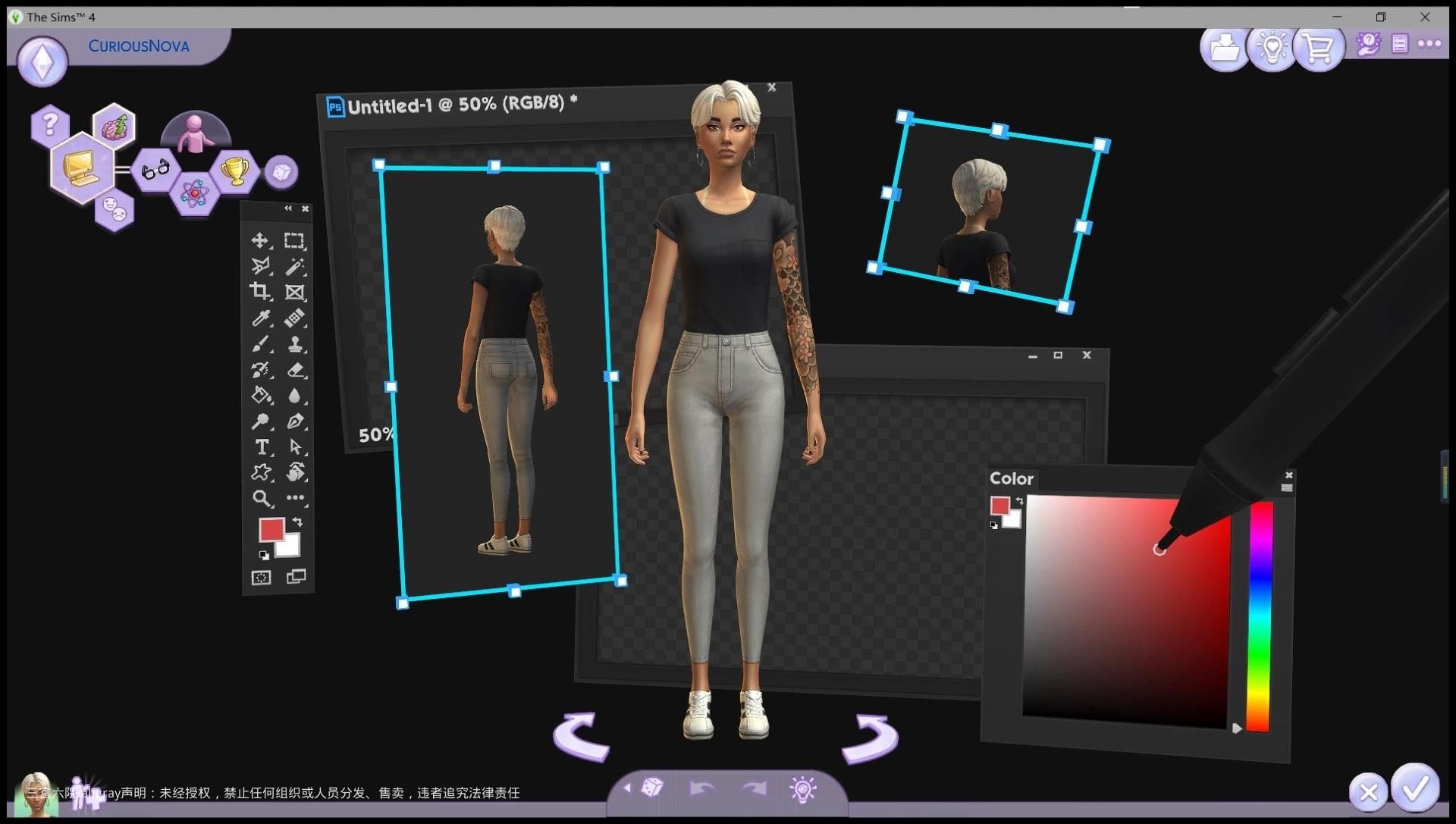
Task: Open the smiley and sad faces hexagon
Action: click(115, 209)
